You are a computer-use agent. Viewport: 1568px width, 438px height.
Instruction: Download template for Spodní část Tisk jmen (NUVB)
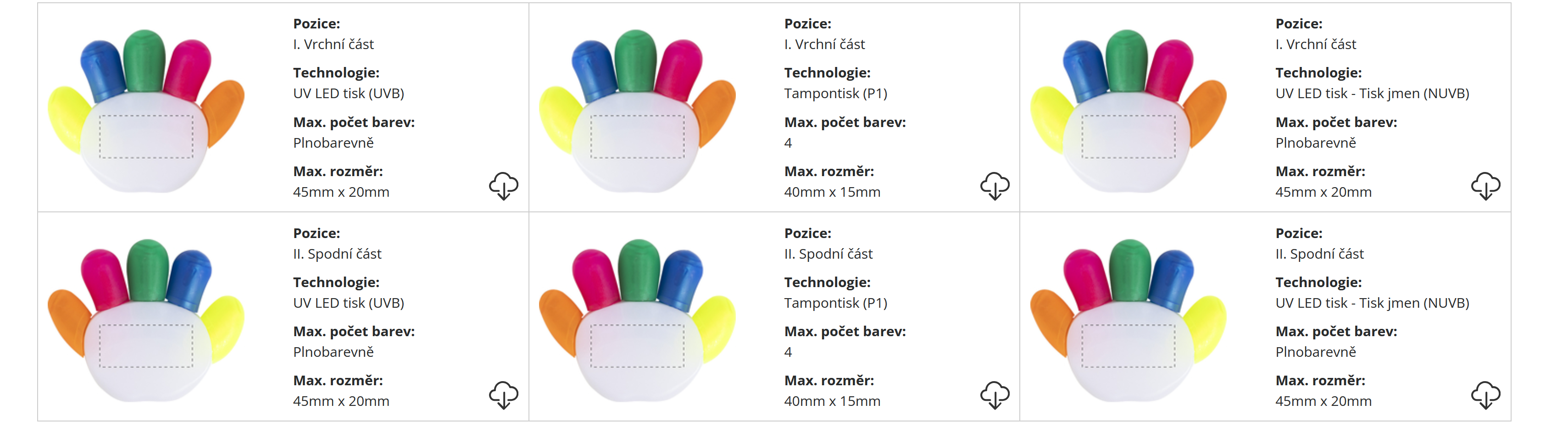(1485, 395)
